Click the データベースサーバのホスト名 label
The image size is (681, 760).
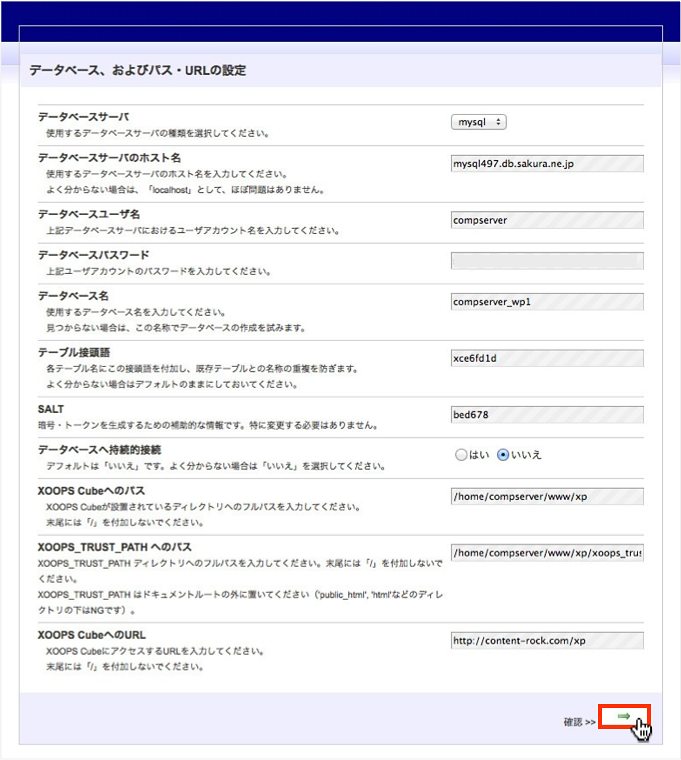pyautogui.click(x=110, y=158)
